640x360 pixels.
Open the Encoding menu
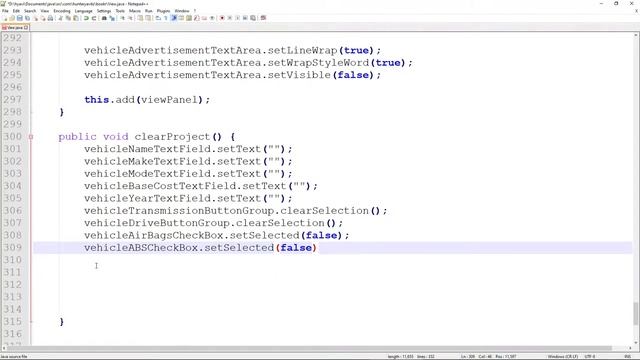click(62, 11)
